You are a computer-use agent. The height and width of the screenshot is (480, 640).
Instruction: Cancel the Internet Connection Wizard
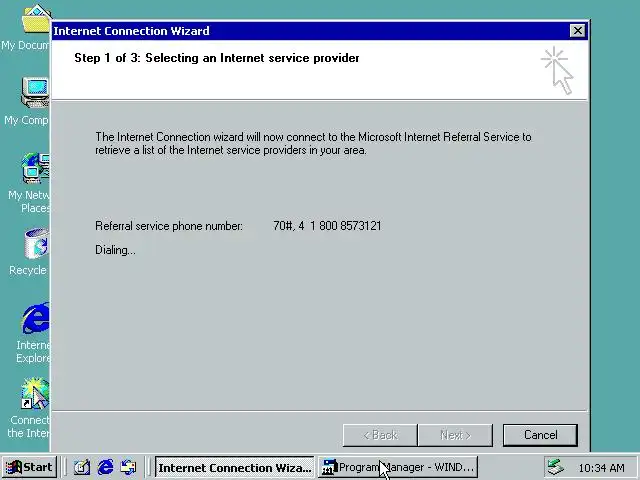point(540,435)
